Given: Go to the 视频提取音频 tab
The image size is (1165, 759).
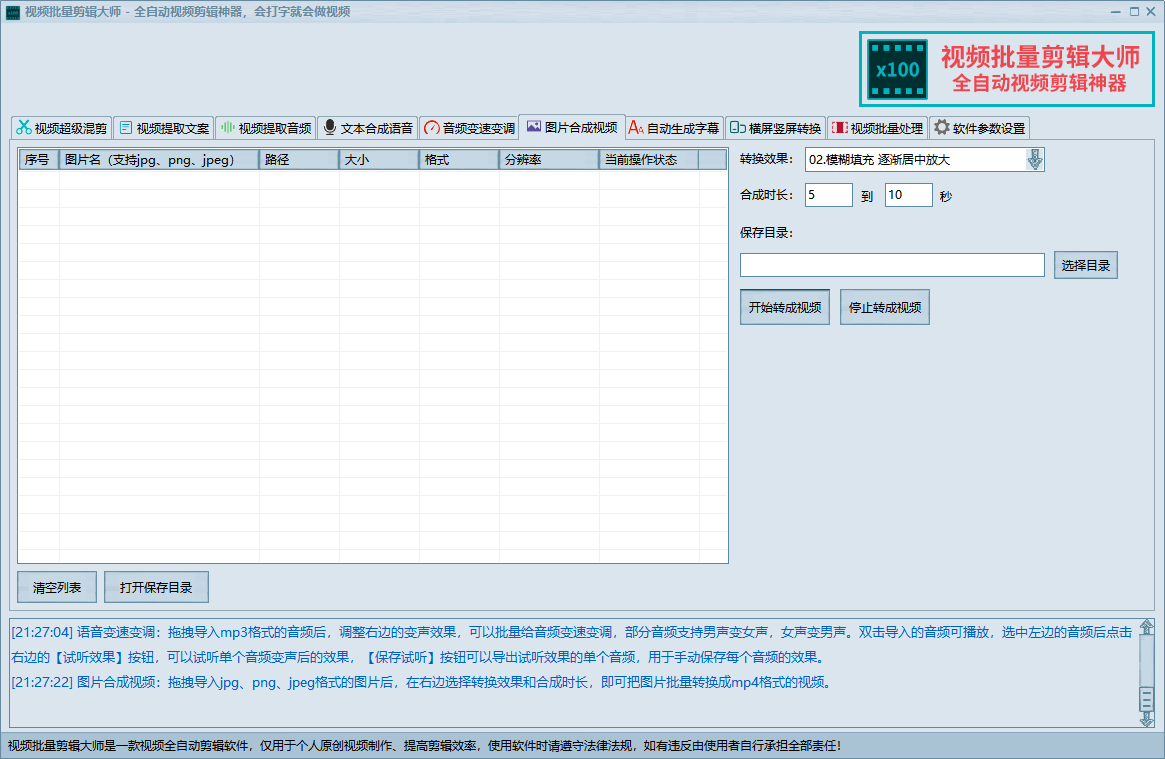Looking at the screenshot, I should (266, 128).
